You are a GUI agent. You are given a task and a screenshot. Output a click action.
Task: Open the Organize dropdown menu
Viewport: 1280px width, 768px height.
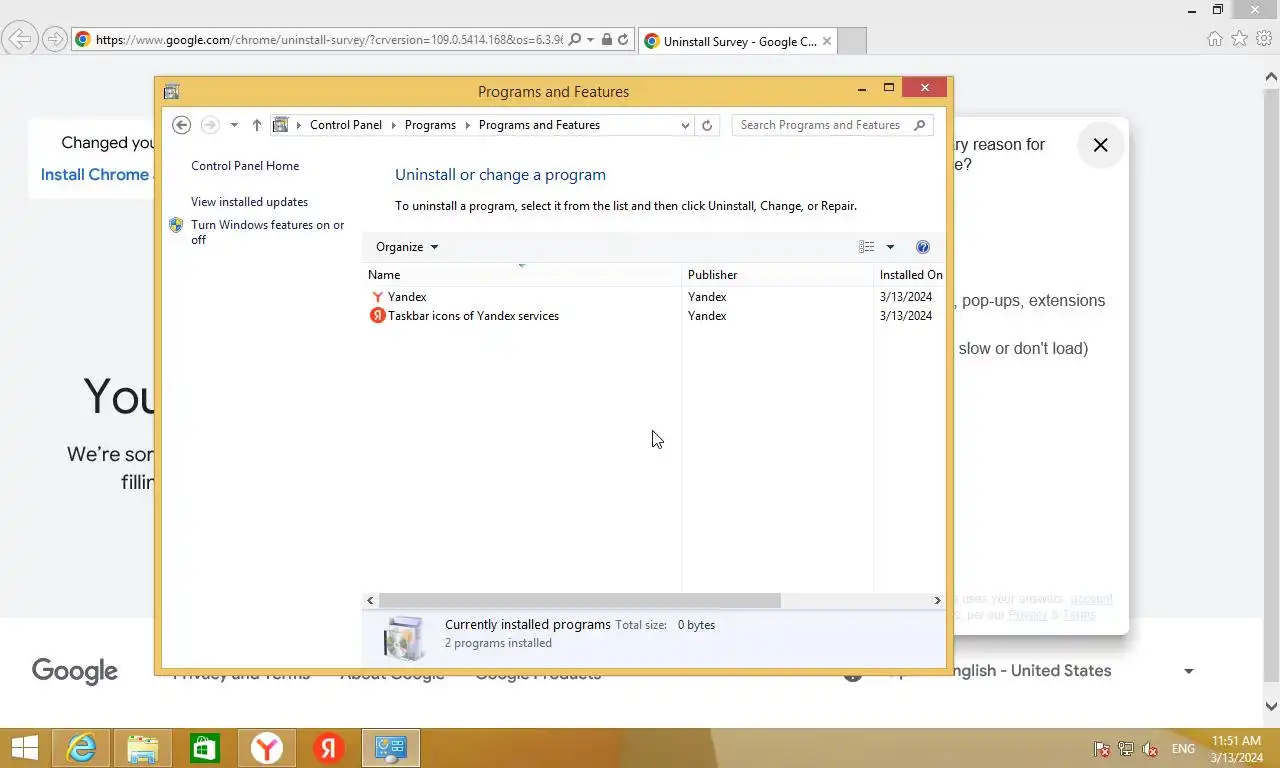click(407, 247)
